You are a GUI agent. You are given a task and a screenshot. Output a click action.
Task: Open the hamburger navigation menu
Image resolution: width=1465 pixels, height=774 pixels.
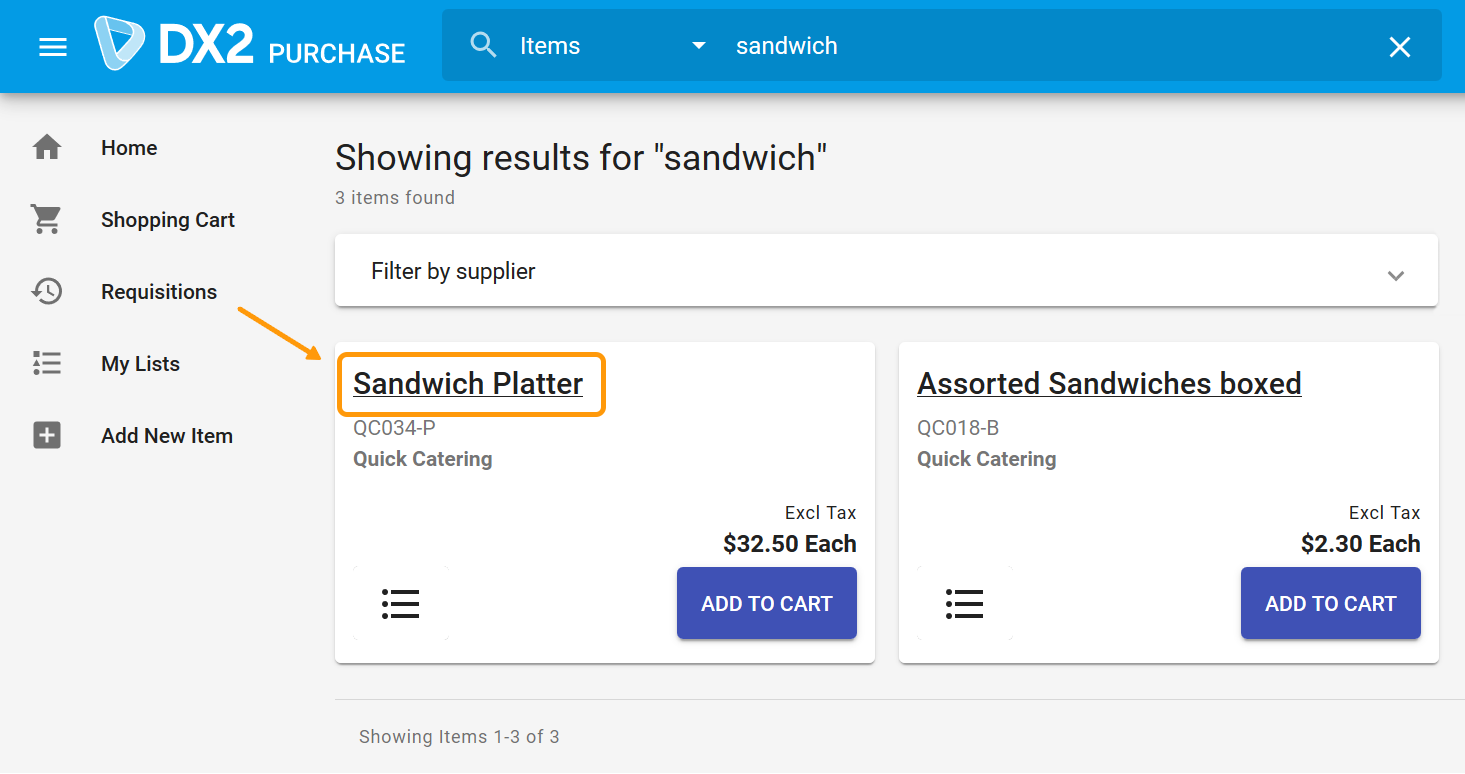[x=53, y=47]
